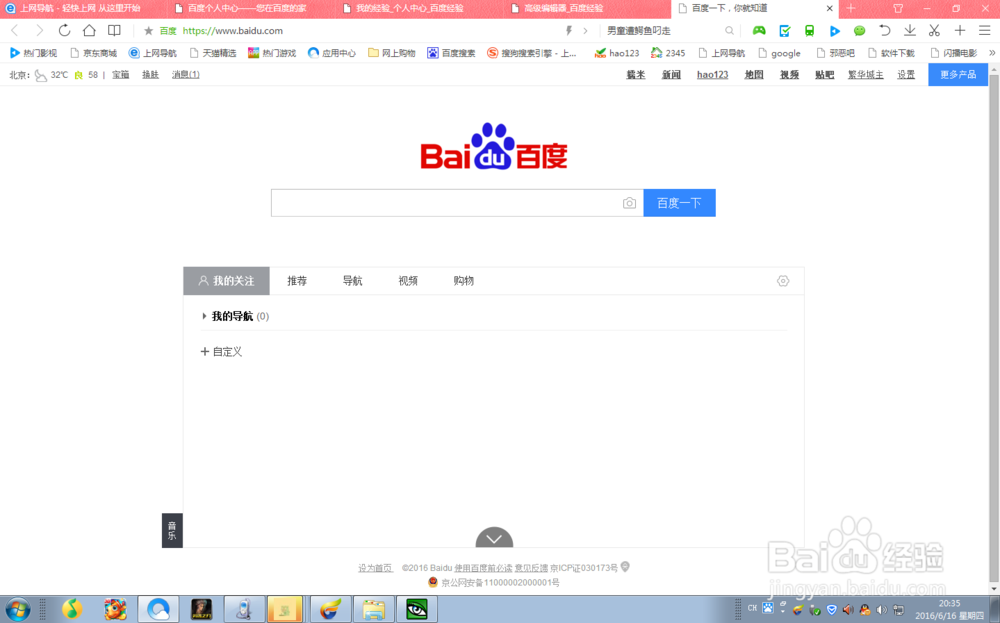The height and width of the screenshot is (623, 1000).
Task: Click the Beijing weather icon
Action: tap(41, 75)
